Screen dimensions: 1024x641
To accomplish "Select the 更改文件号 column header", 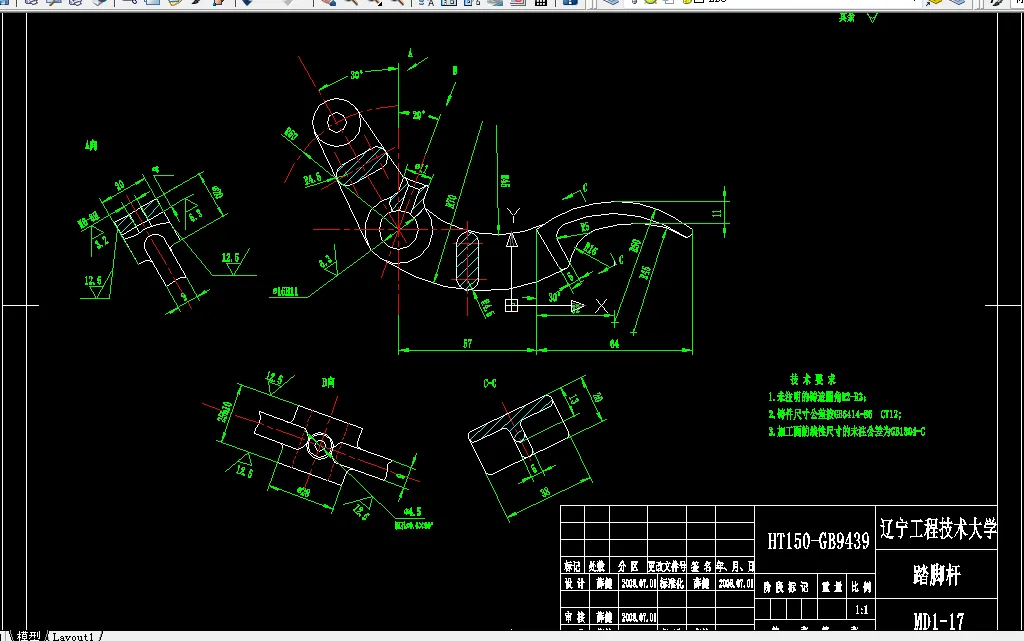I will coord(667,566).
